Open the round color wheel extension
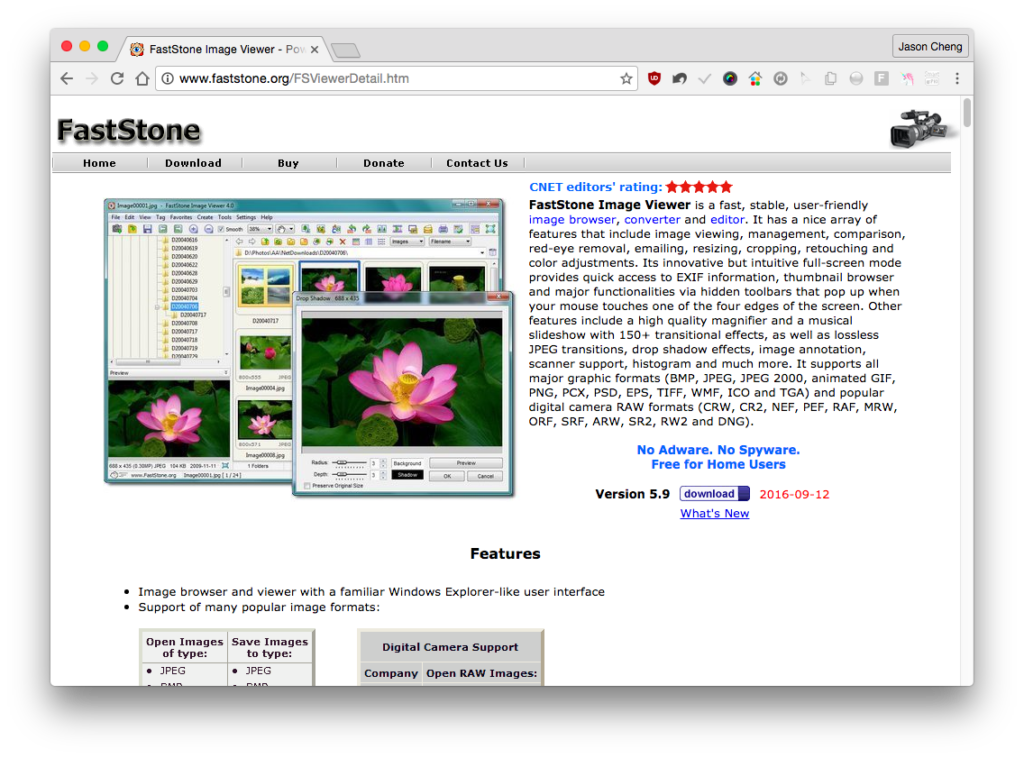This screenshot has width=1024, height=758. coord(729,79)
